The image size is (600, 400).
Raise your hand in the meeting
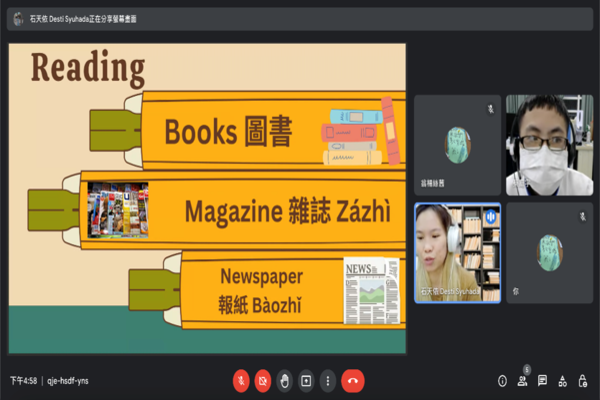click(x=285, y=380)
